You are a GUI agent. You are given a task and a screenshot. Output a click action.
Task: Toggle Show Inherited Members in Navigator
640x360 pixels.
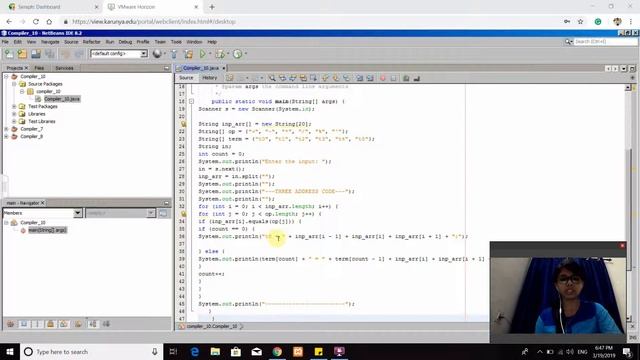pos(11,324)
